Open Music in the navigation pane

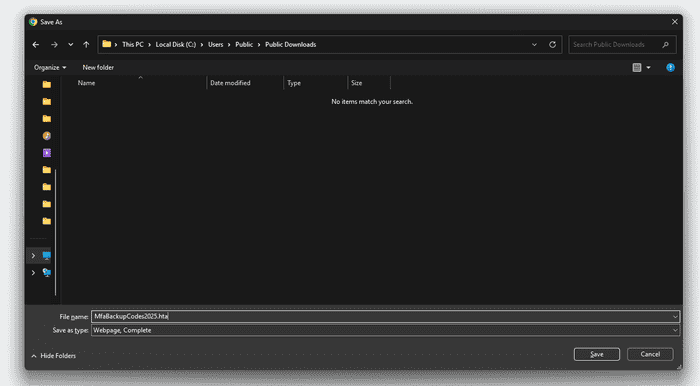tap(46, 136)
